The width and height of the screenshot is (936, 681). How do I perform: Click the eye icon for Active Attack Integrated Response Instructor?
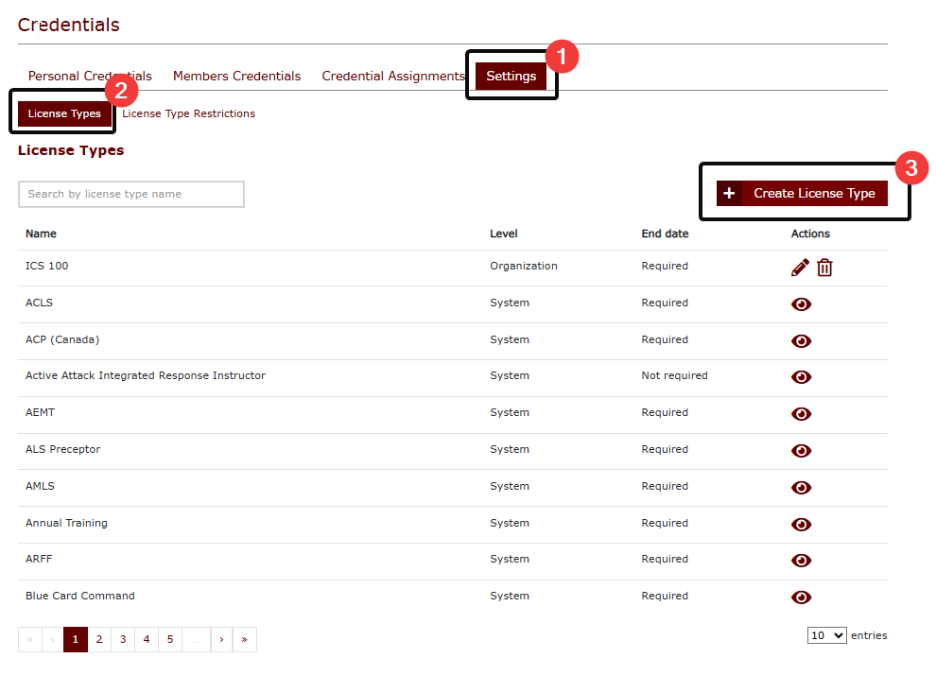(801, 377)
